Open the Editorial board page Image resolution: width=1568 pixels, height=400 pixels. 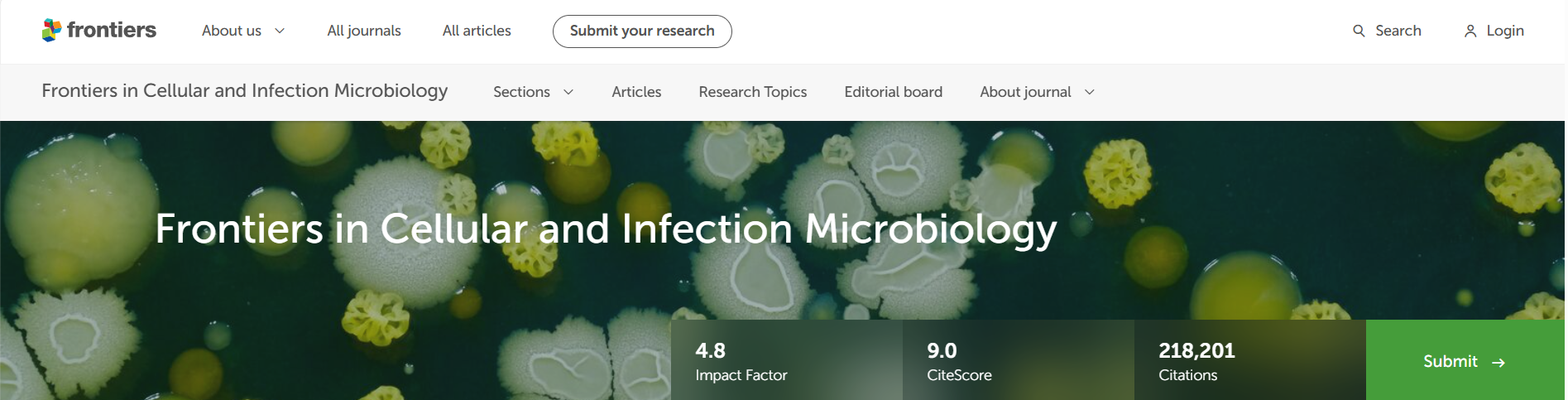pyautogui.click(x=893, y=92)
